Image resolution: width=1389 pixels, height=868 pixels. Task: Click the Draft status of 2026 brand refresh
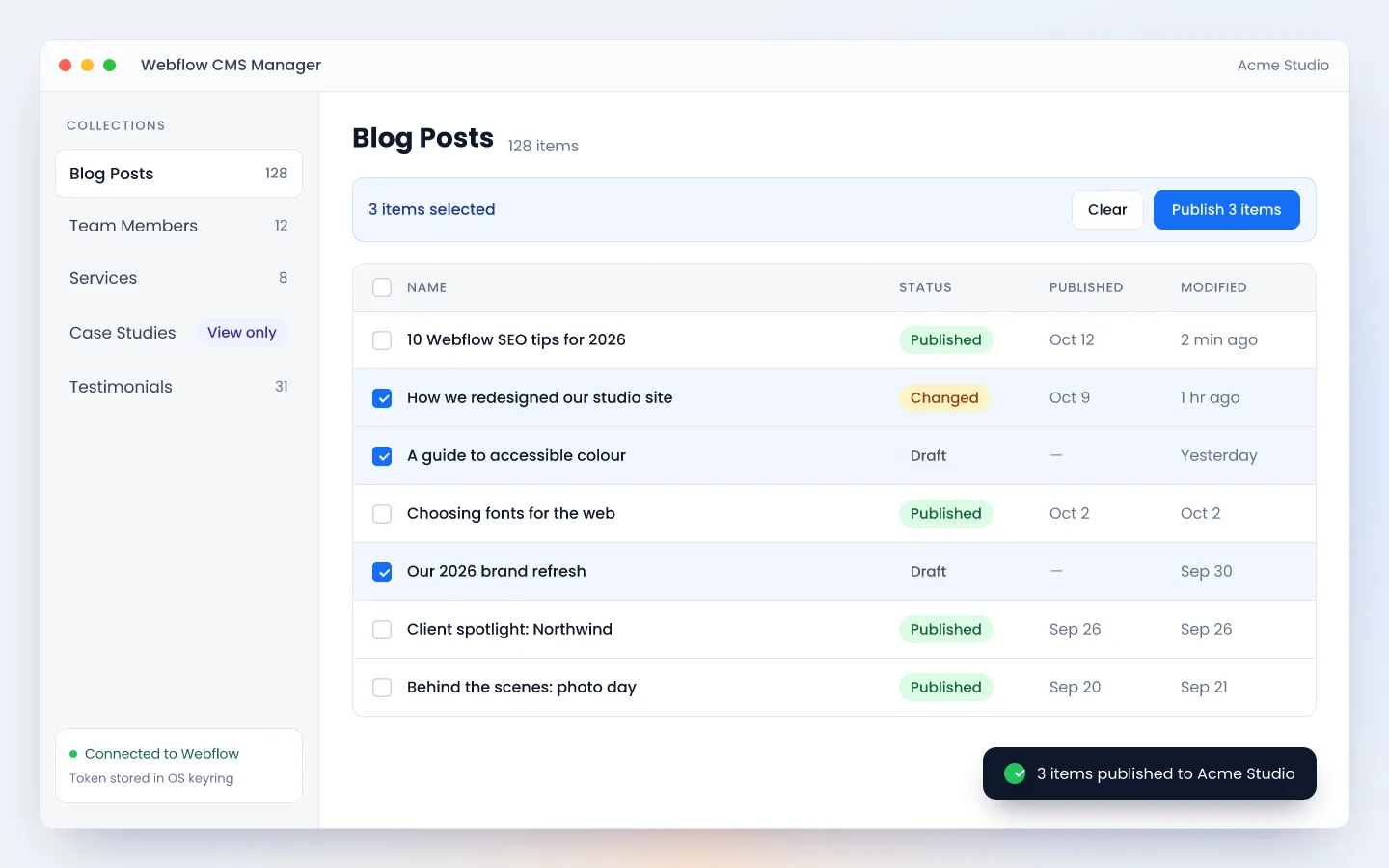(928, 571)
